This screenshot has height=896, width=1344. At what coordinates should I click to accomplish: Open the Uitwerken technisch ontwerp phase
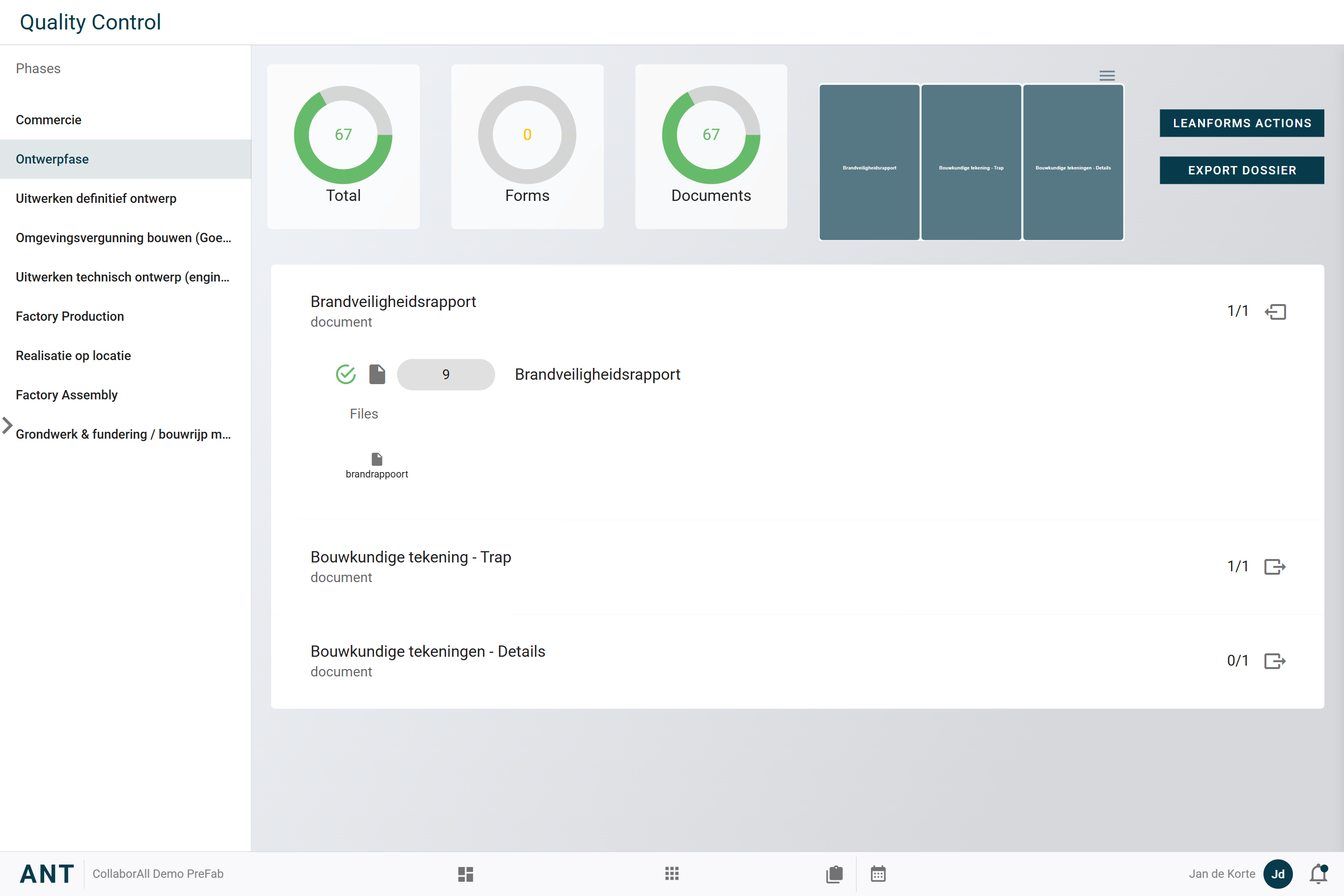[126, 277]
